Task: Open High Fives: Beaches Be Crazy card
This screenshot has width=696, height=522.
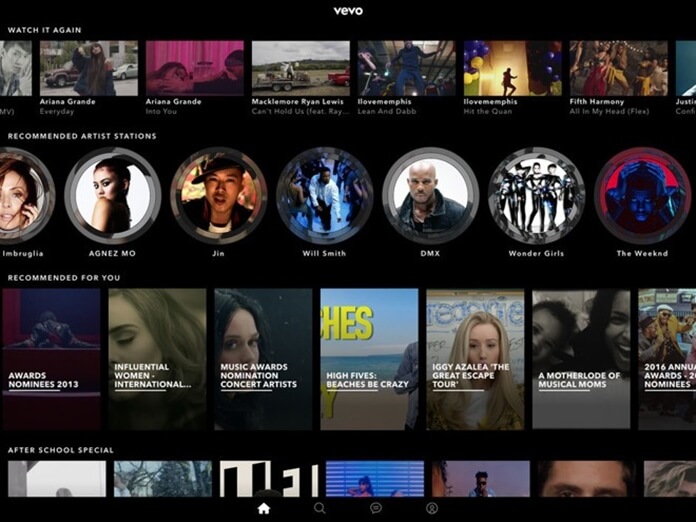Action: click(x=369, y=359)
